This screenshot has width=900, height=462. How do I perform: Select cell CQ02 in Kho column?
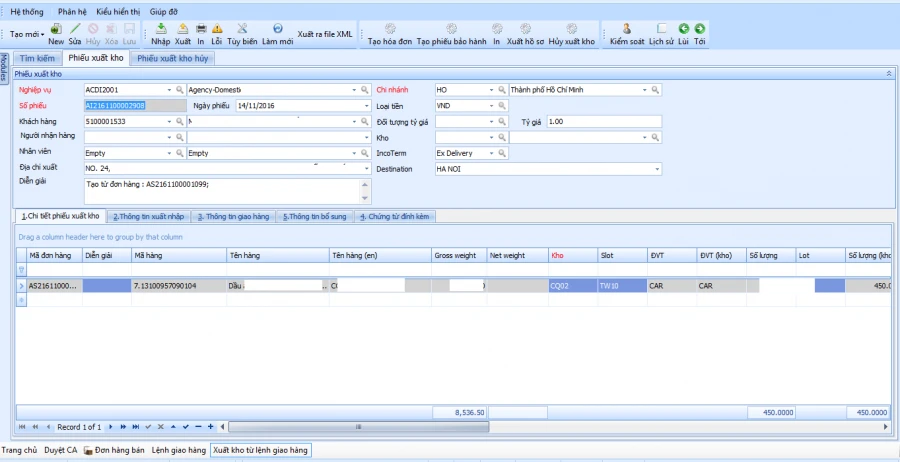573,285
